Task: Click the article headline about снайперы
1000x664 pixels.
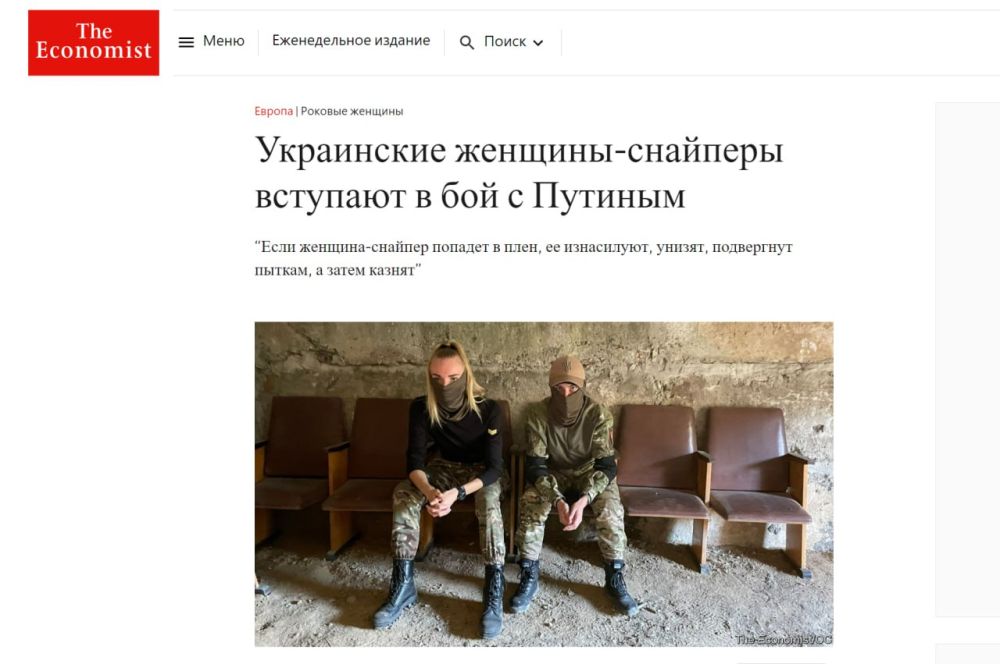Action: [518, 172]
